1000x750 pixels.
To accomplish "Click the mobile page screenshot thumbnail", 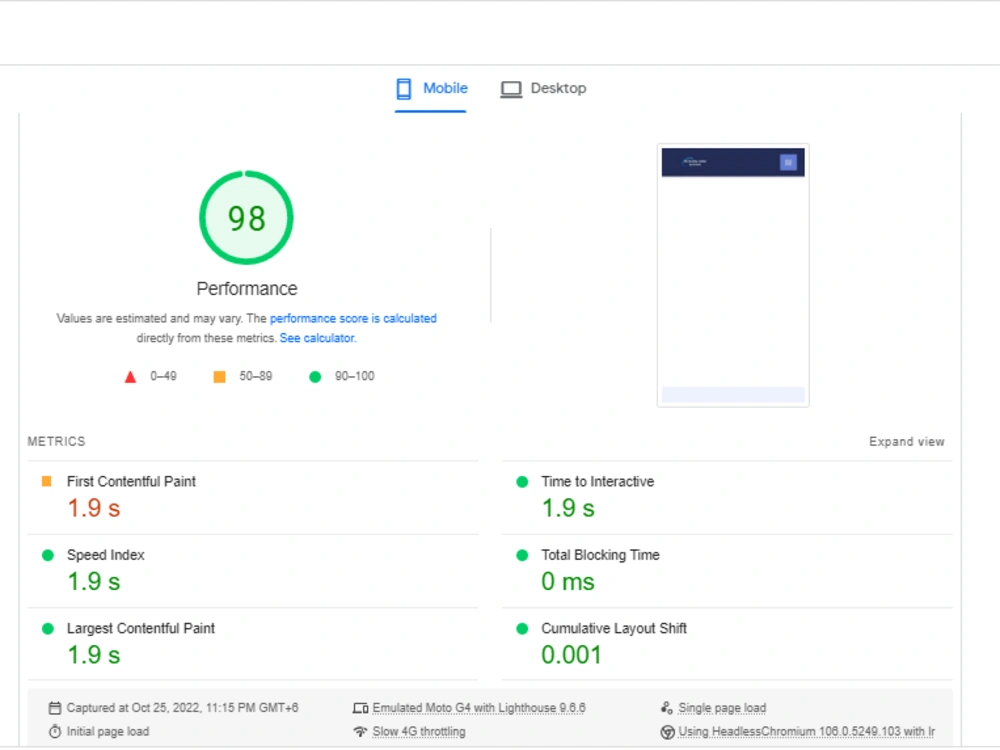I will 733,275.
